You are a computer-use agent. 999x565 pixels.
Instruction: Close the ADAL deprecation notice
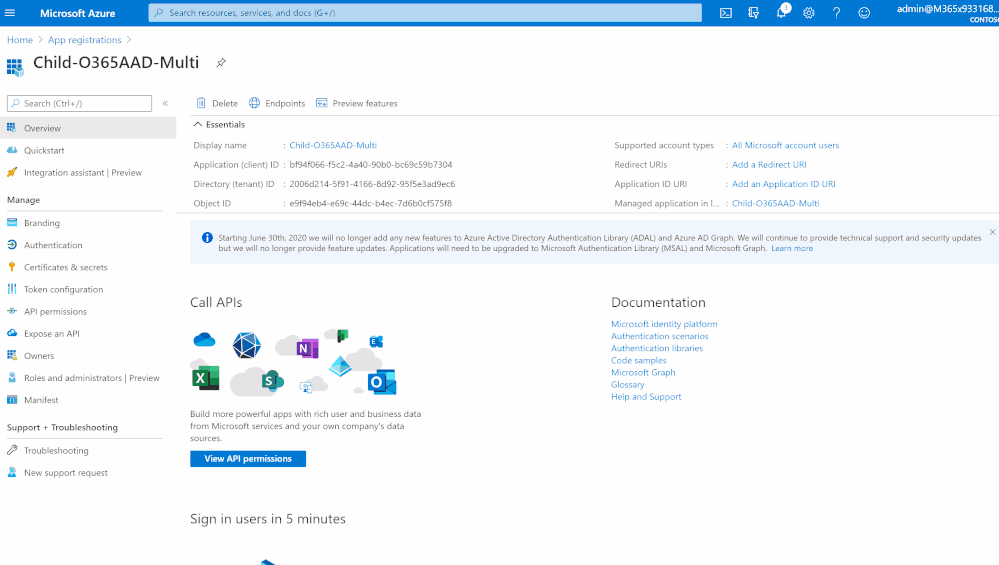pos(992,232)
